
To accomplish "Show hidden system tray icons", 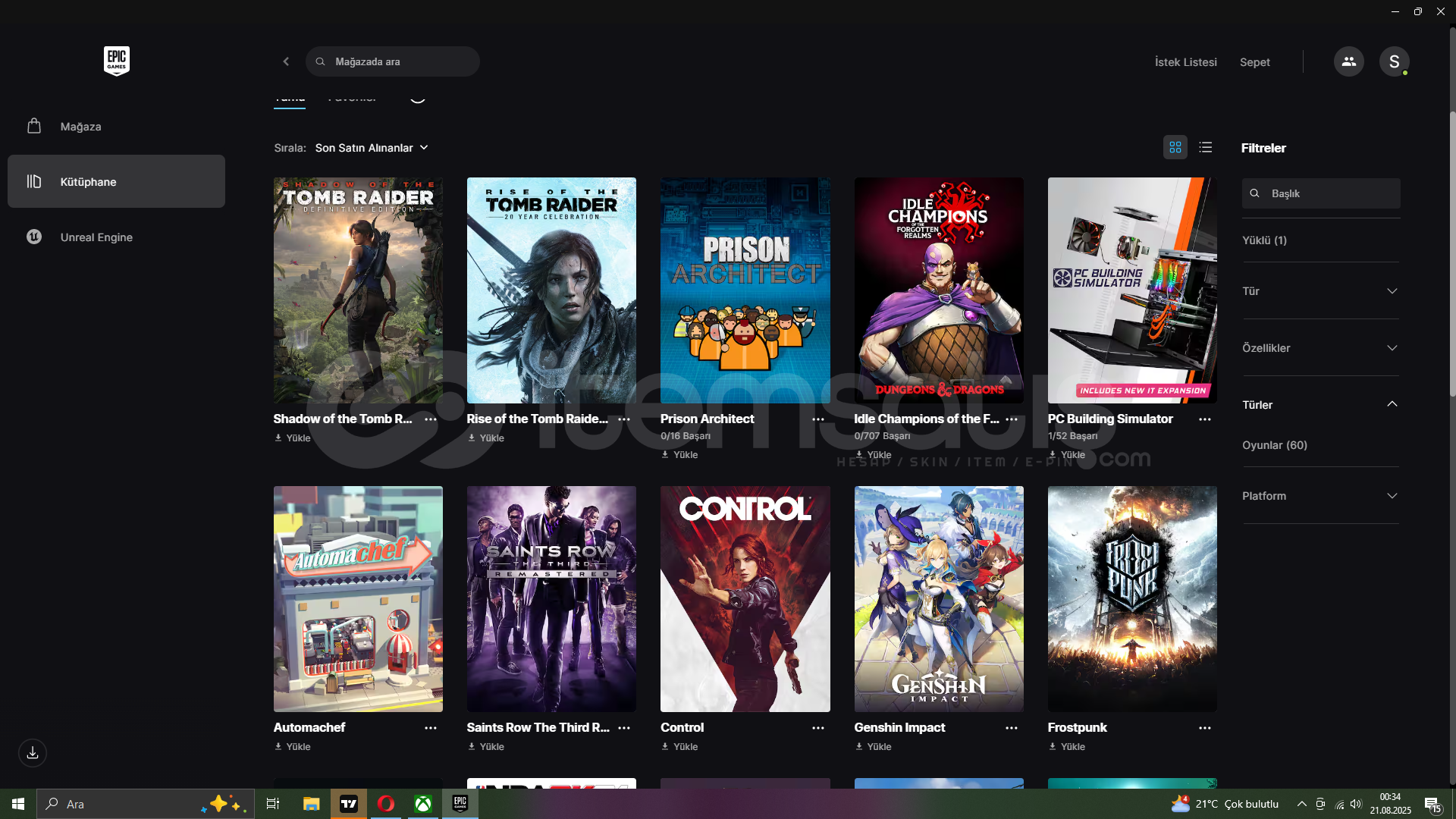I will tap(1301, 804).
